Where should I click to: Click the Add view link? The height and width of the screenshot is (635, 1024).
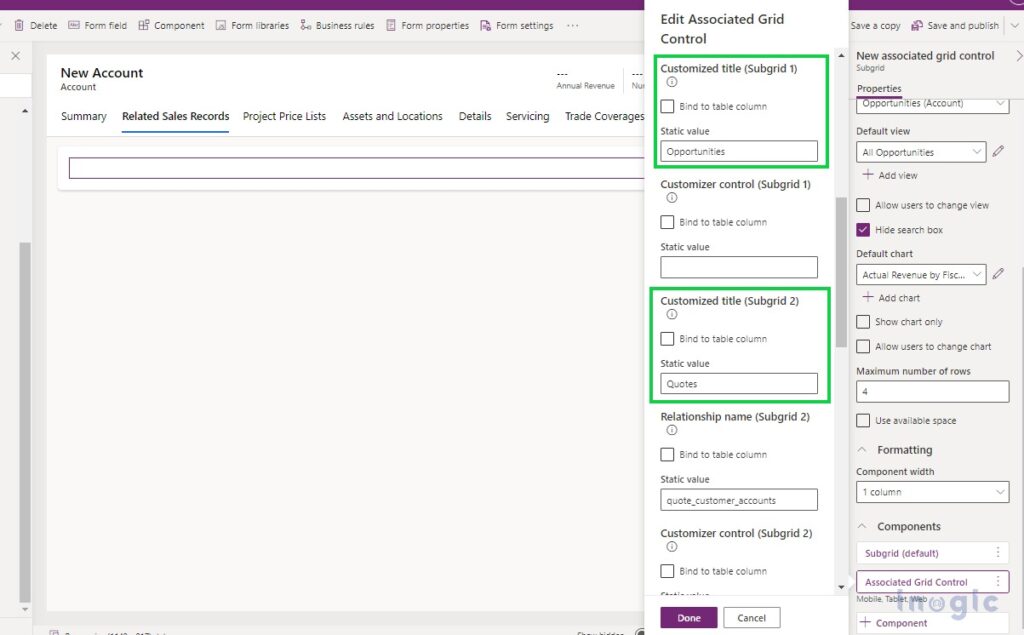(891, 176)
